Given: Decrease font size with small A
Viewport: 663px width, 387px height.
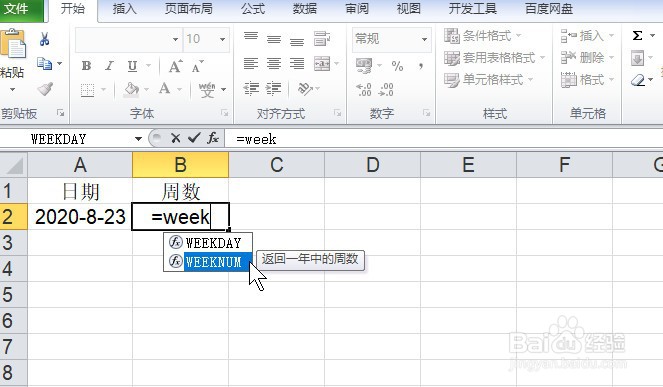Looking at the screenshot, I should (197, 66).
